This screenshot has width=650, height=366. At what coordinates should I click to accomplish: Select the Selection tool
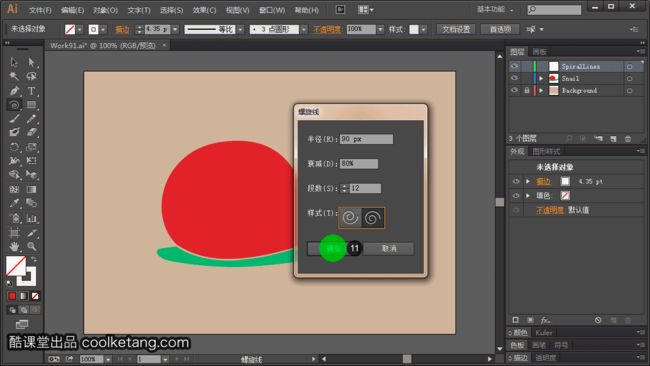(14, 62)
